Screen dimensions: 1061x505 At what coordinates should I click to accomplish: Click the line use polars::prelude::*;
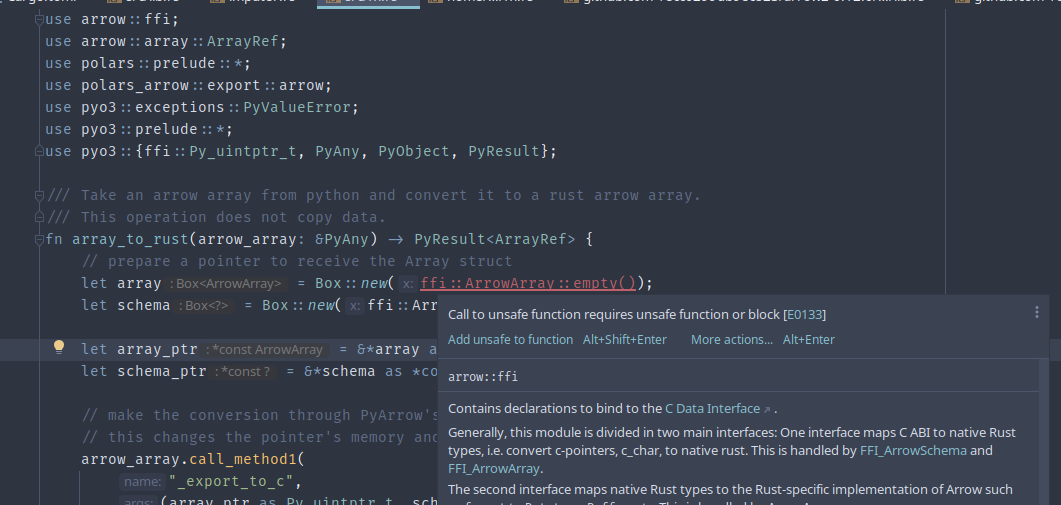(148, 64)
